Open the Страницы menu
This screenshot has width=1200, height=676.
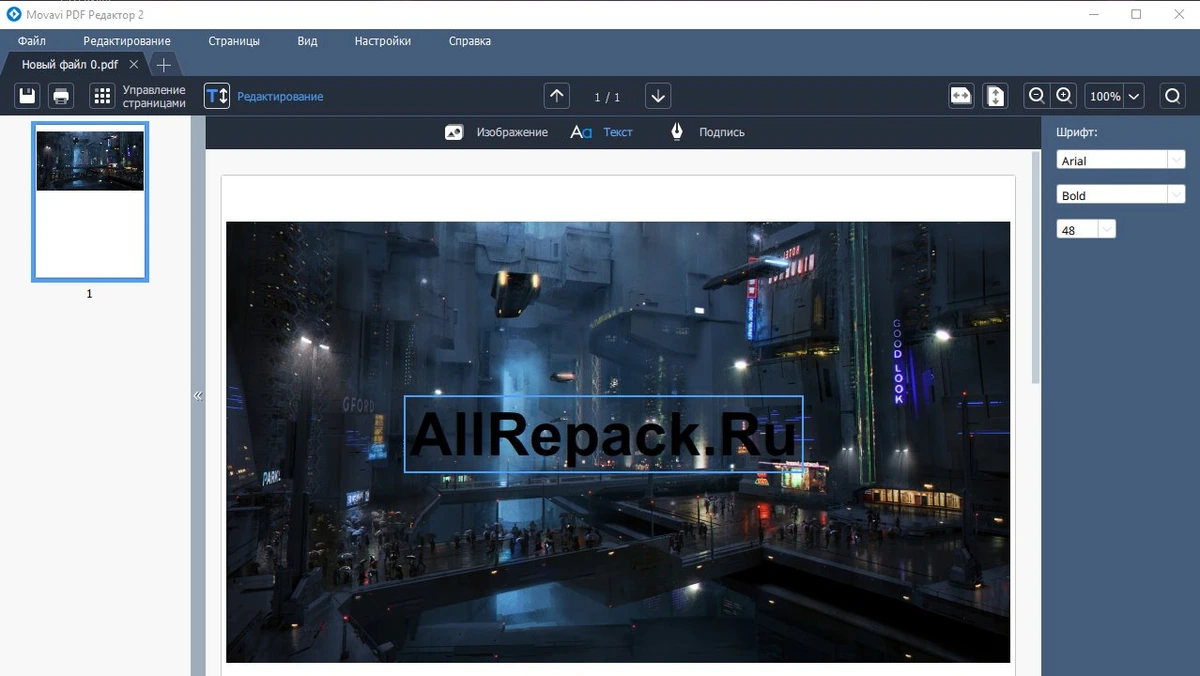[234, 41]
